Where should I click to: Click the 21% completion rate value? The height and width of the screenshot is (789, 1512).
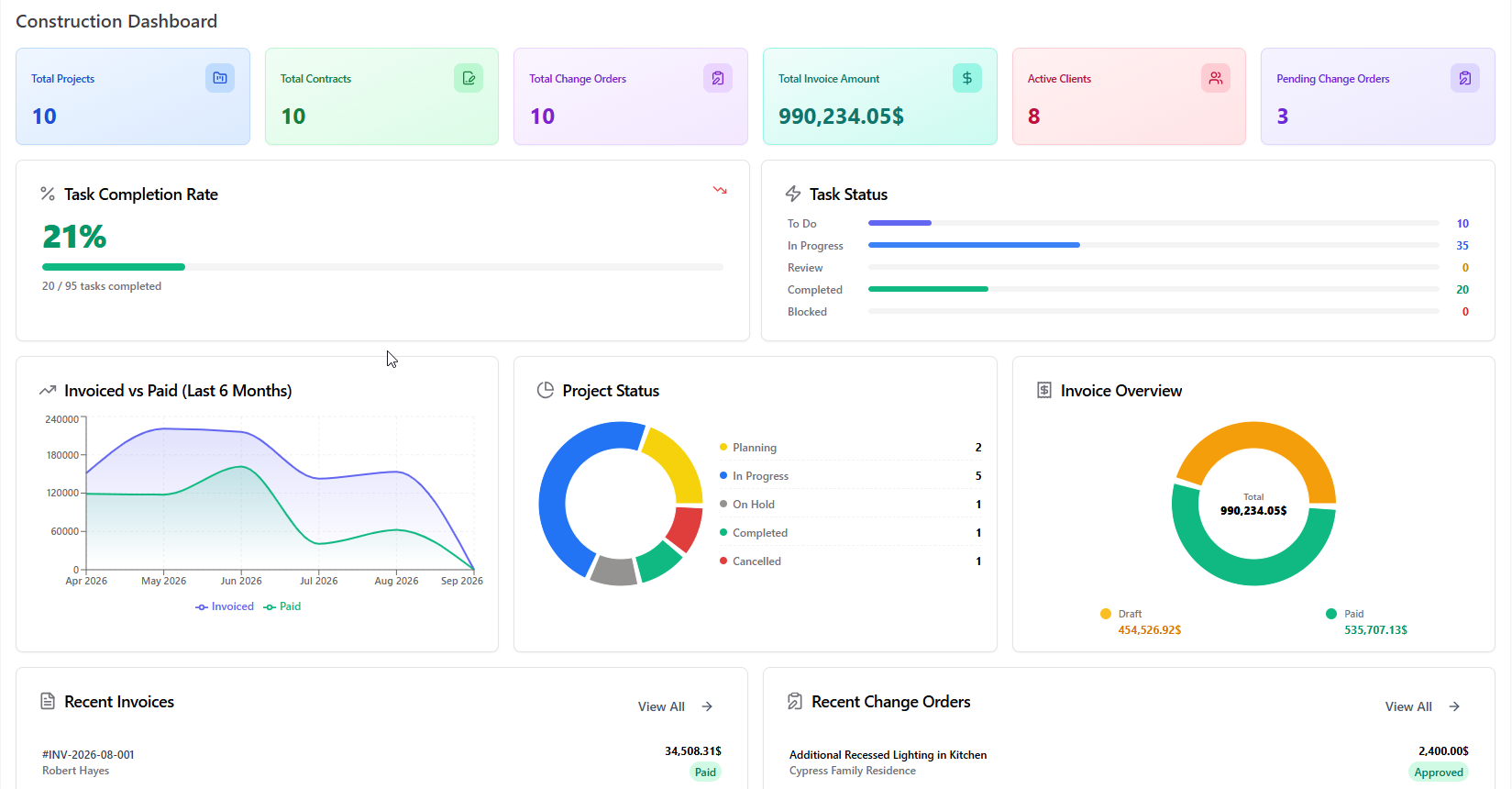pyautogui.click(x=74, y=237)
